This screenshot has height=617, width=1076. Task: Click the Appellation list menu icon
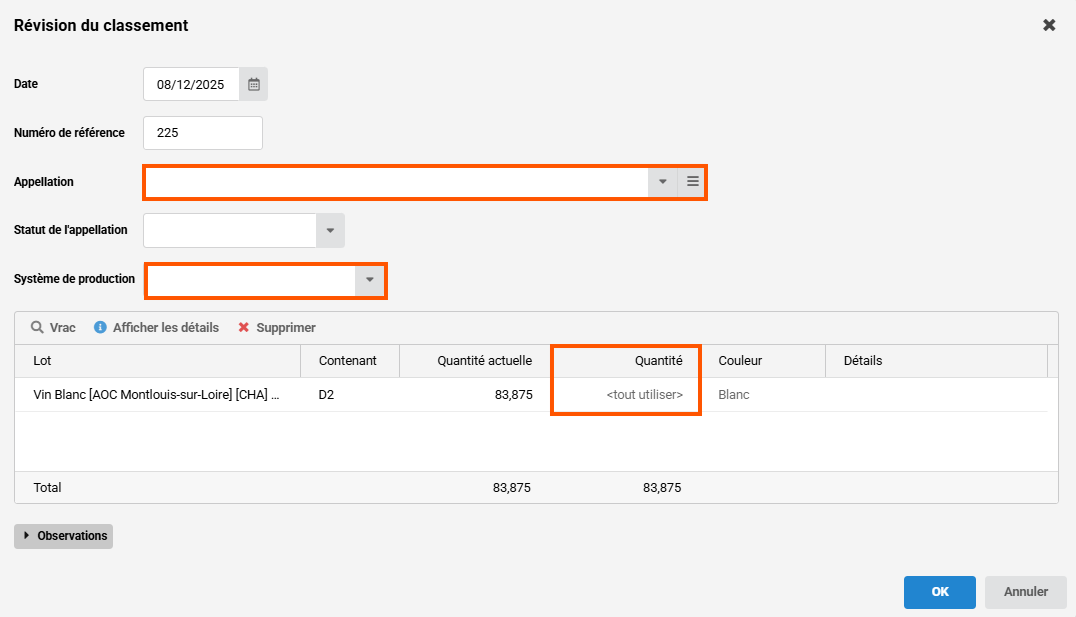(692, 182)
